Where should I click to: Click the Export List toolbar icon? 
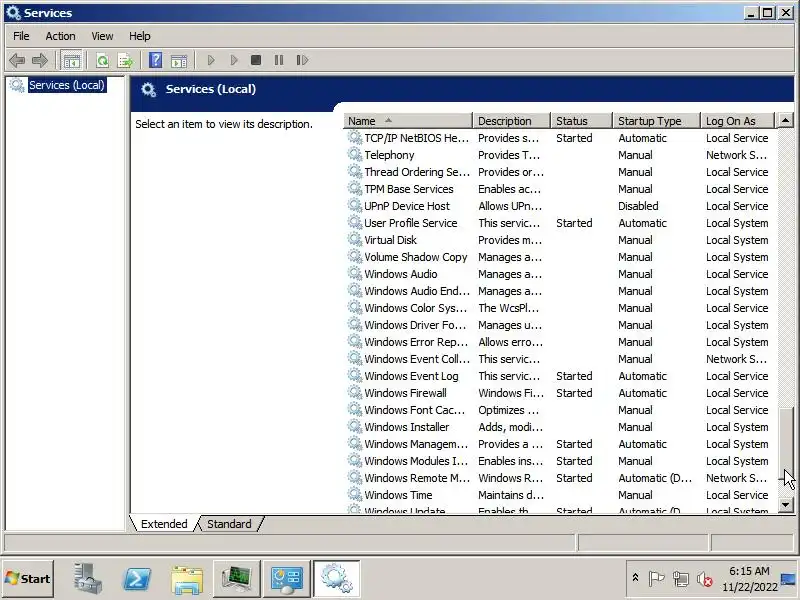click(x=125, y=61)
